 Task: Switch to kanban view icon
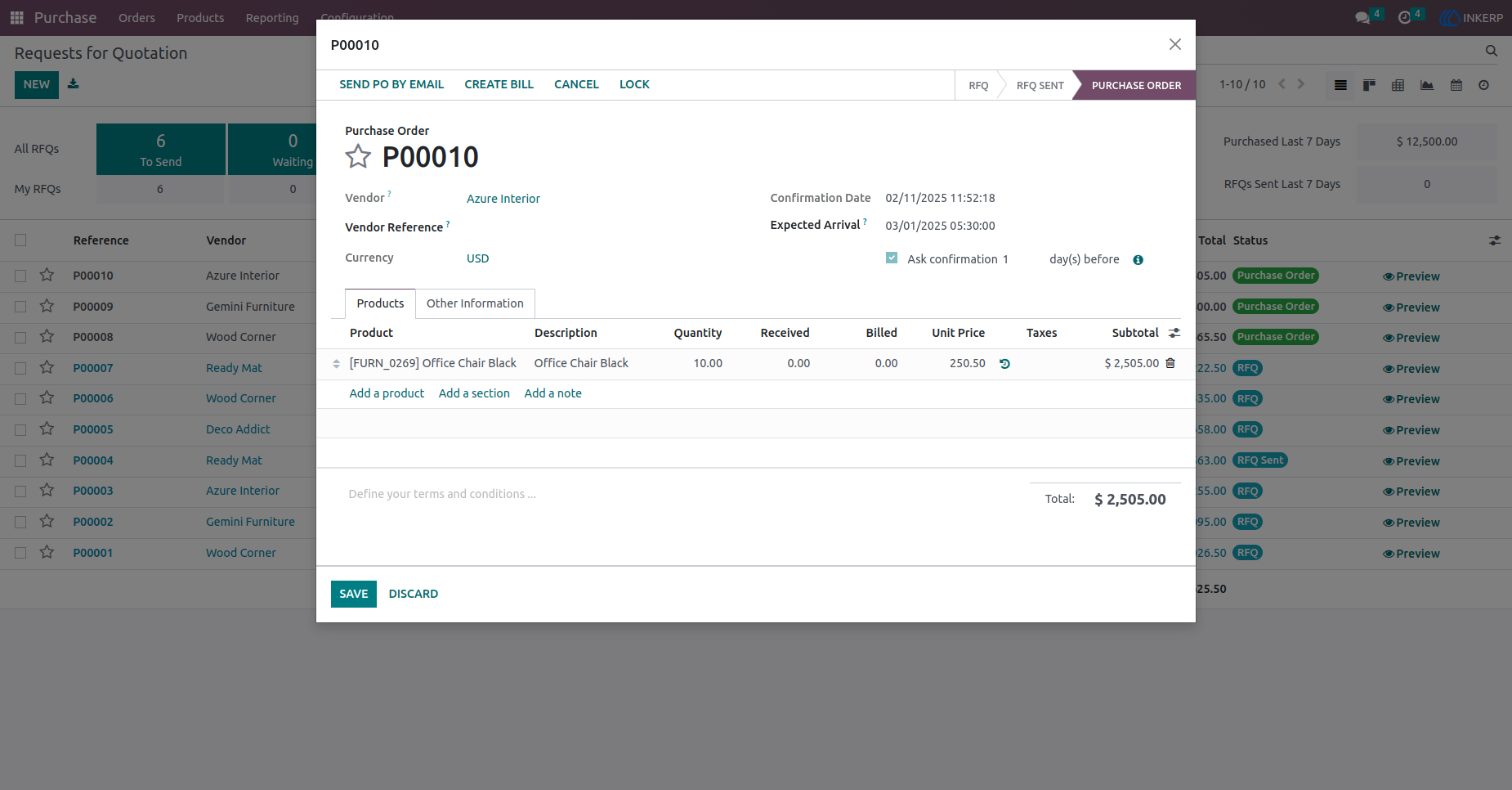(x=1369, y=85)
